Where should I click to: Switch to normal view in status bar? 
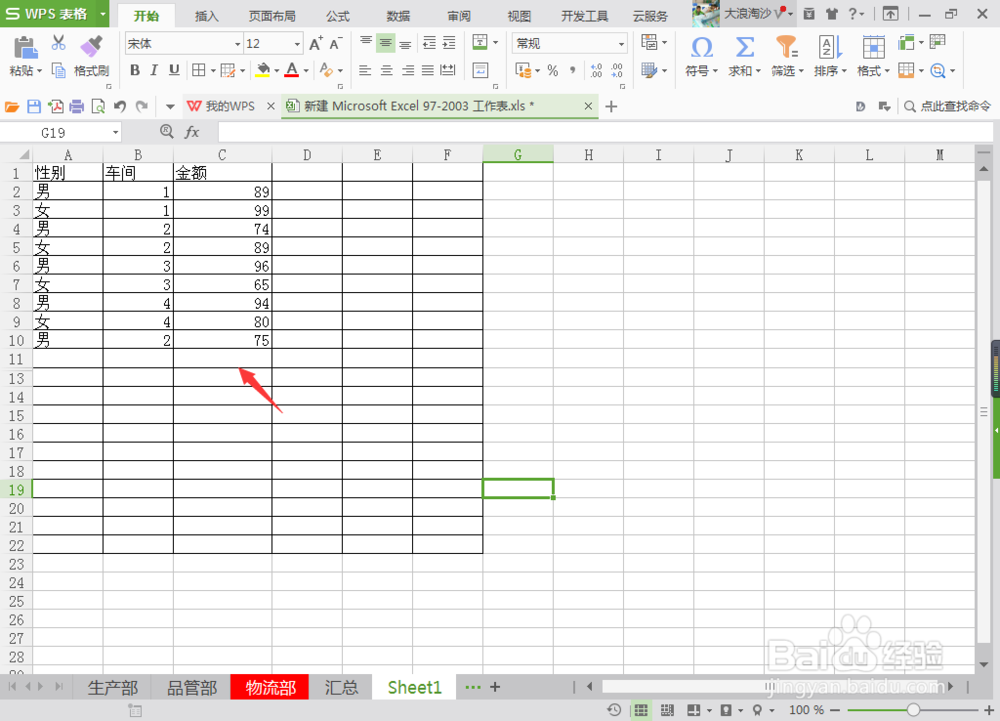pos(641,710)
